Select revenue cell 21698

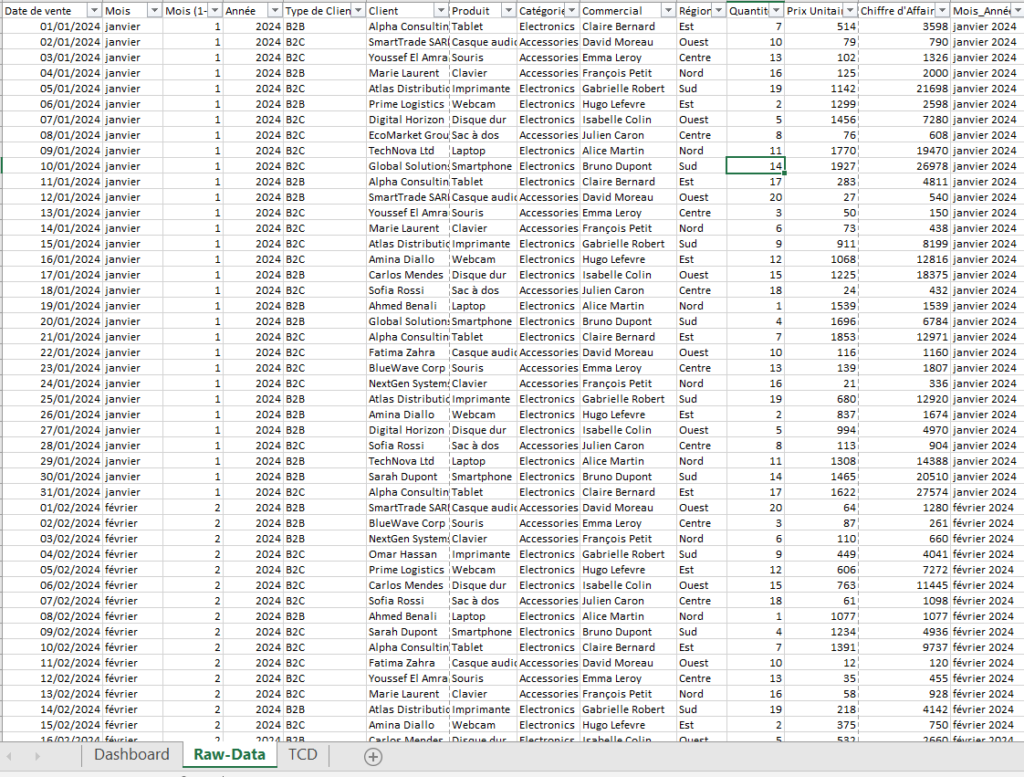tap(904, 89)
